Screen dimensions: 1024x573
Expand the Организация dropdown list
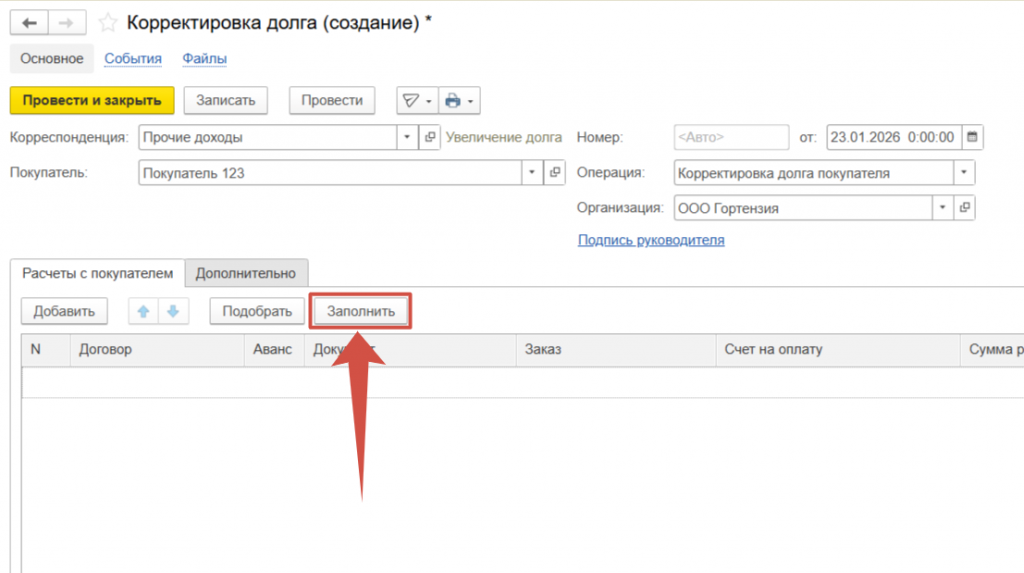tap(941, 208)
